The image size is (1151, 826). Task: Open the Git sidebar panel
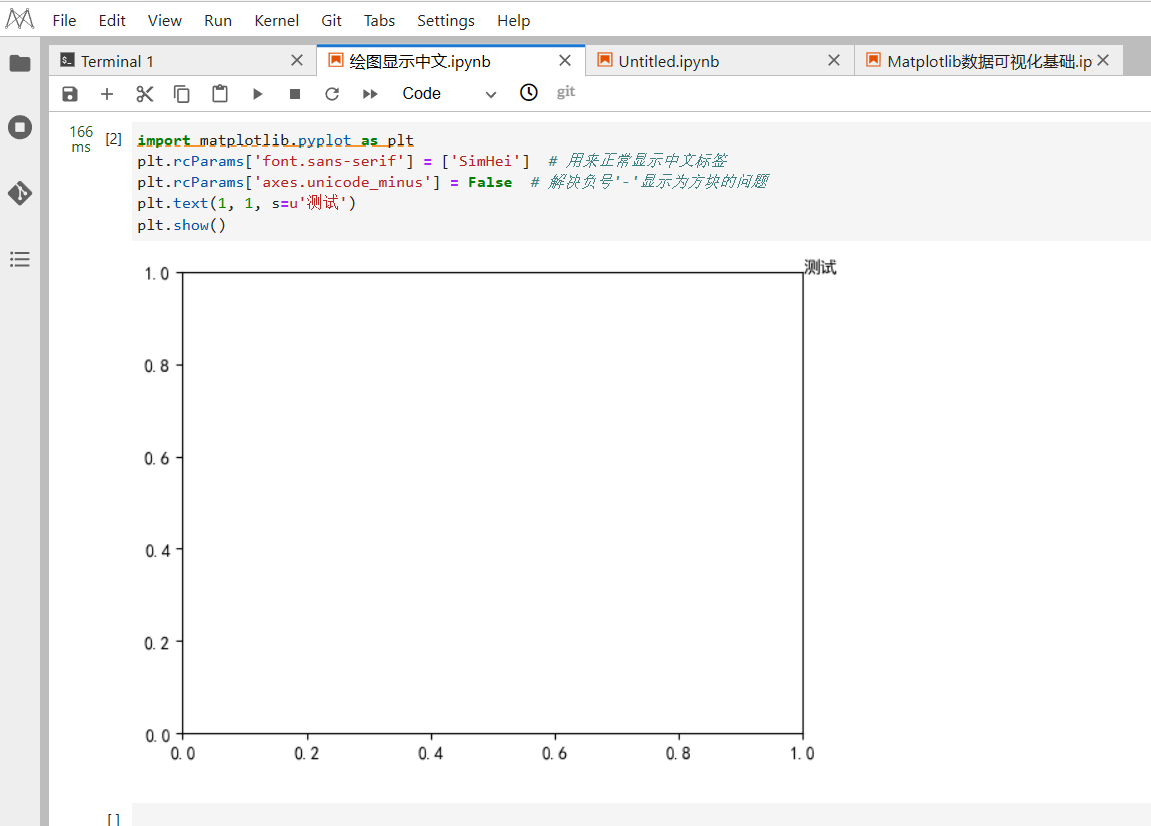[x=20, y=193]
